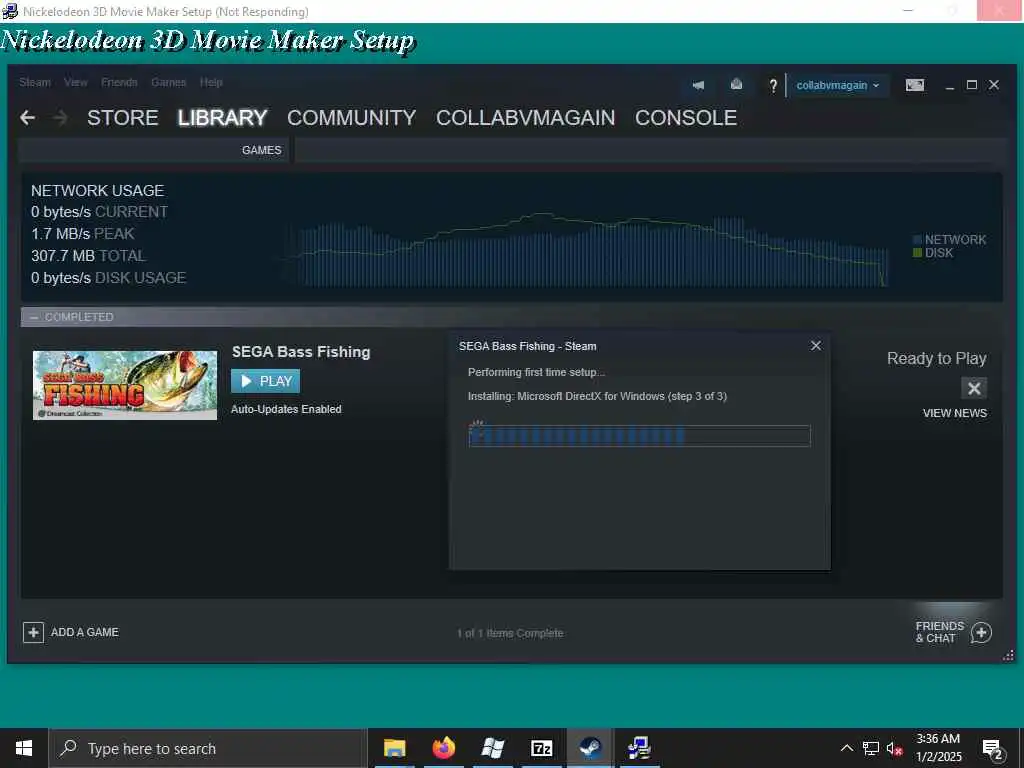
Task: Click the Steam taskbar icon
Action: [590, 748]
